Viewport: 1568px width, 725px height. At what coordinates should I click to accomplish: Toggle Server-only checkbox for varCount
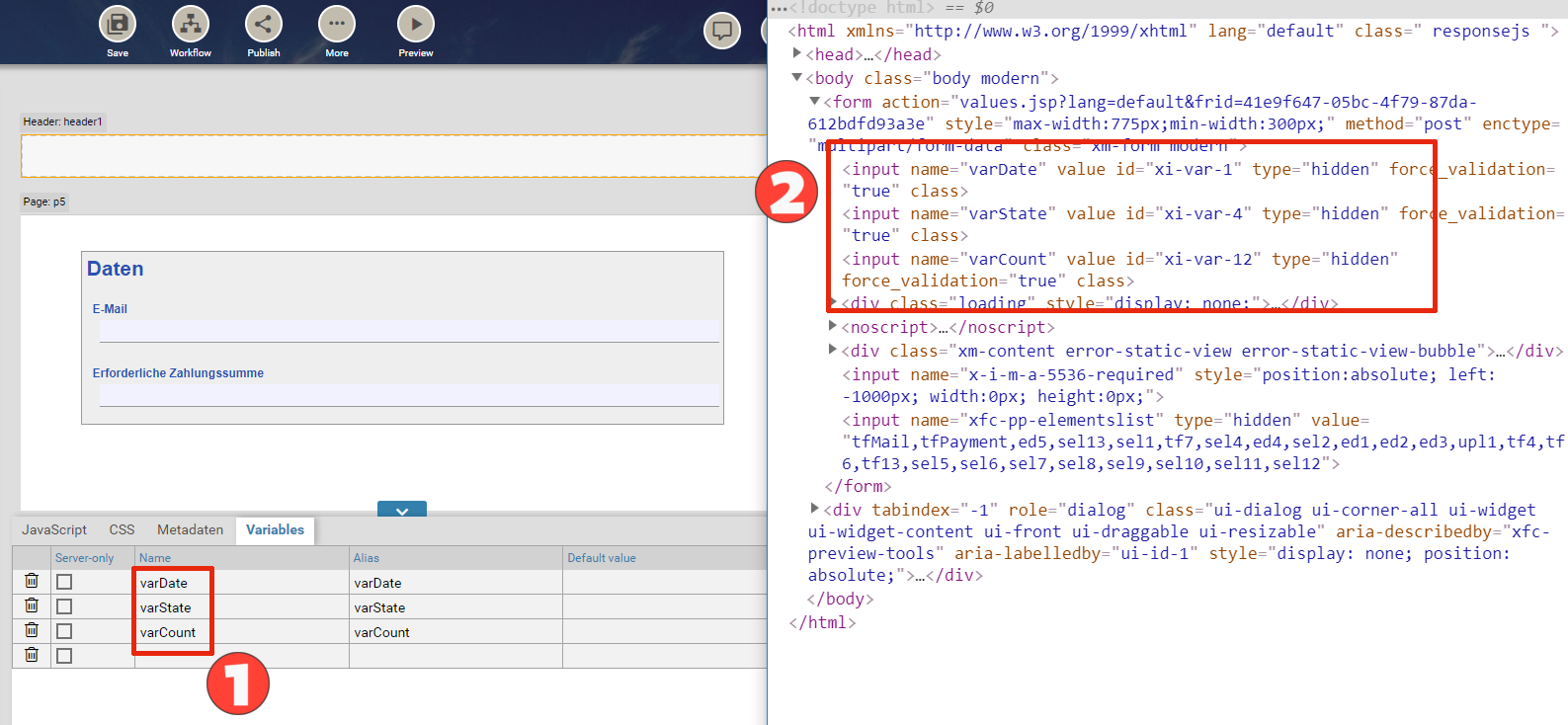64,631
